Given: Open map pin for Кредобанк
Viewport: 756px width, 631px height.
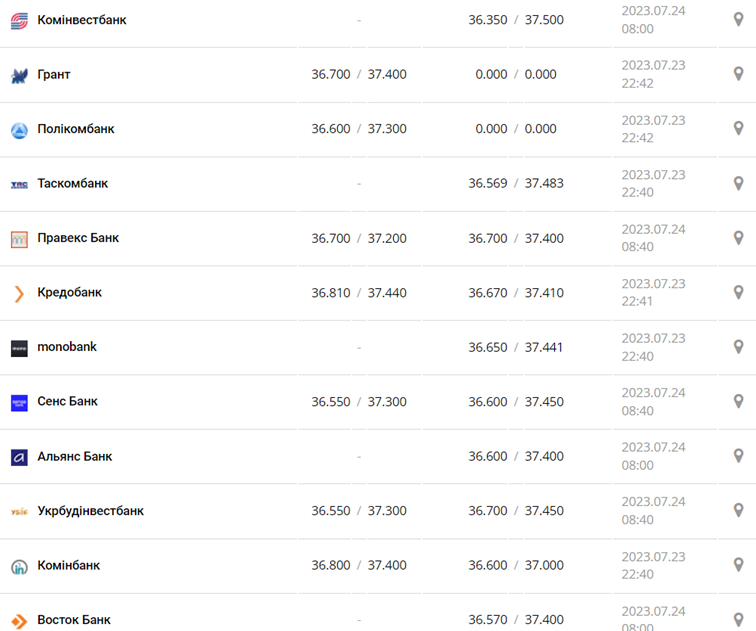Looking at the screenshot, I should [x=739, y=292].
